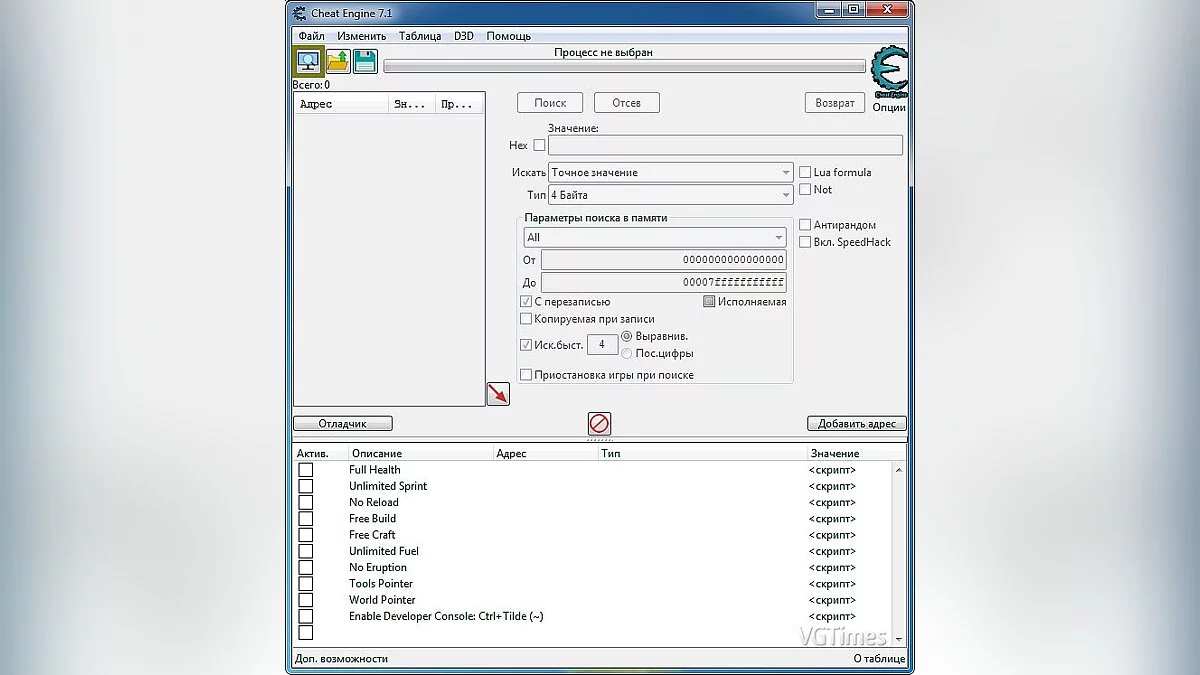The height and width of the screenshot is (675, 1200).
Task: Open the Таблица menu
Action: [x=420, y=35]
